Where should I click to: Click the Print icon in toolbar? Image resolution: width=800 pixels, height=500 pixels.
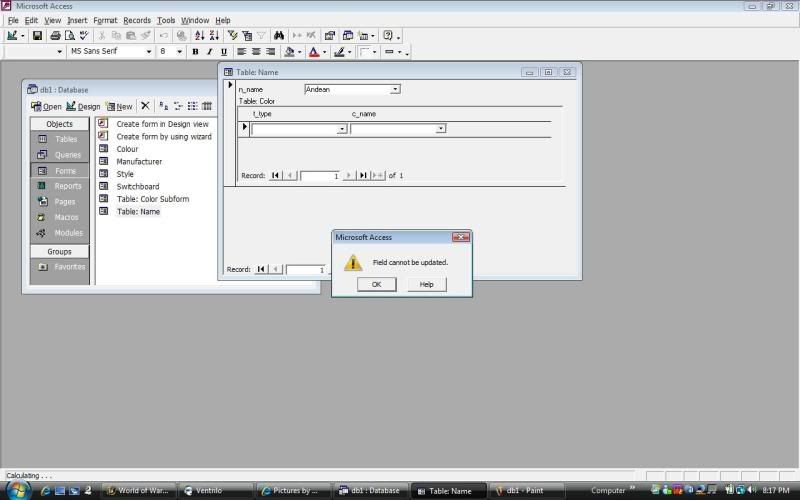55,35
